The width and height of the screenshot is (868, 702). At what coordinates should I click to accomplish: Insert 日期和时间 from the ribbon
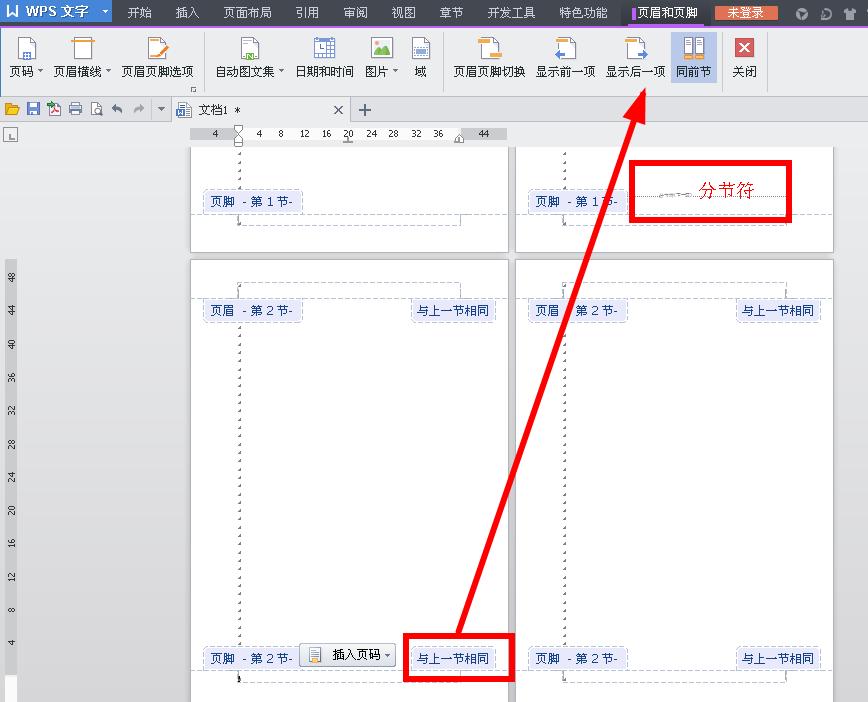click(x=324, y=57)
